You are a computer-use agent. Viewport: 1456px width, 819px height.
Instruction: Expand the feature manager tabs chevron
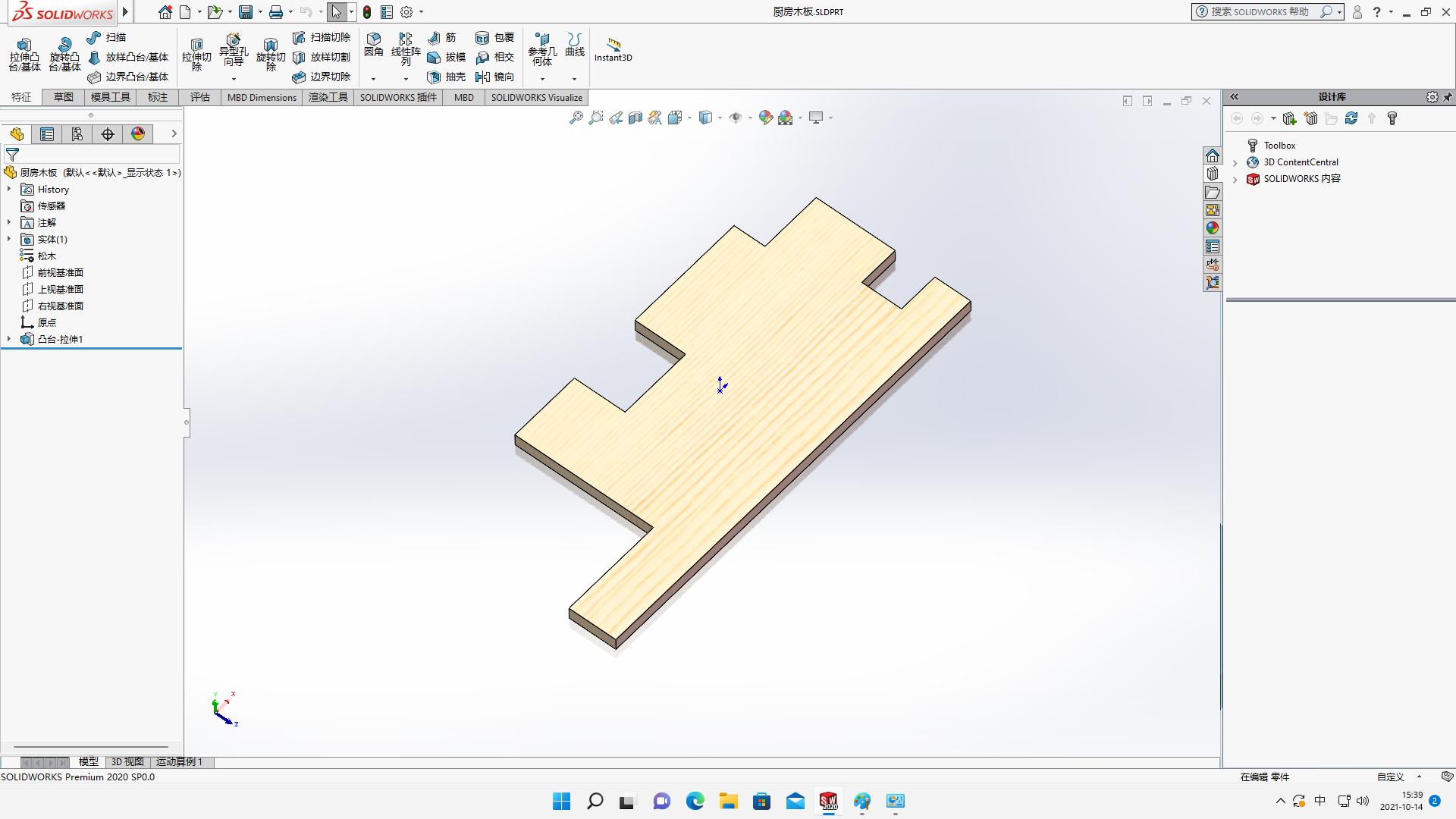coord(174,133)
